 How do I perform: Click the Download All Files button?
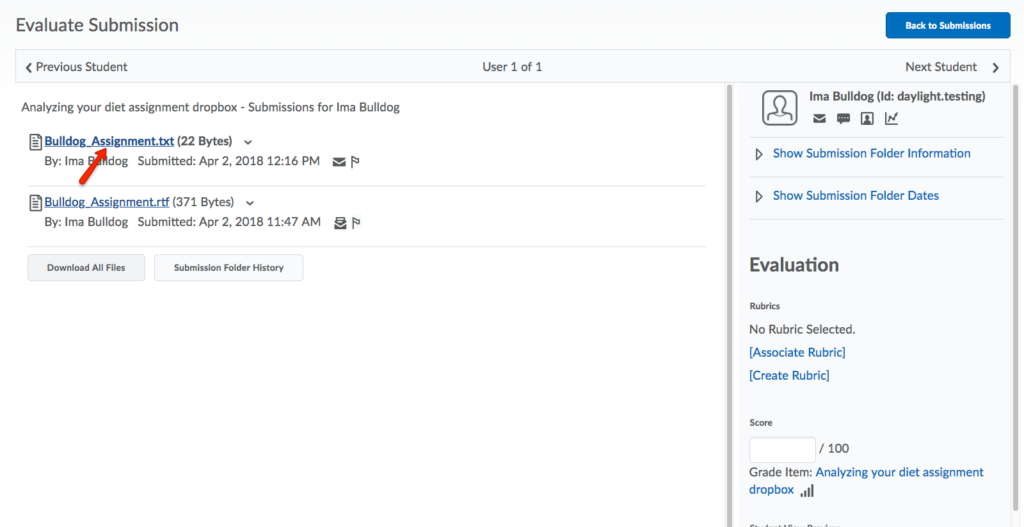coord(86,268)
